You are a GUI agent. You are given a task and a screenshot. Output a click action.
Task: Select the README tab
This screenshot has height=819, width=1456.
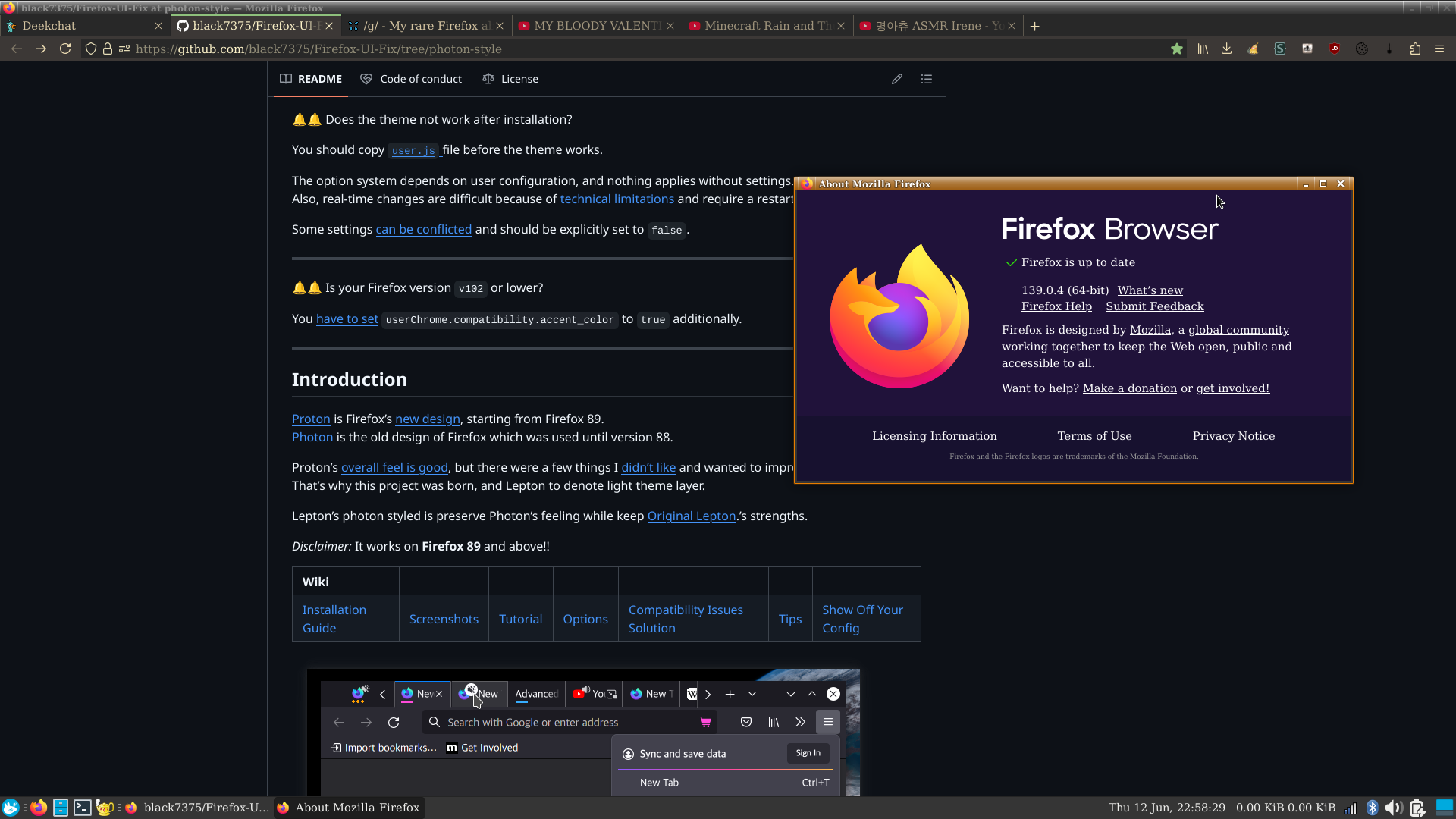[x=311, y=79]
